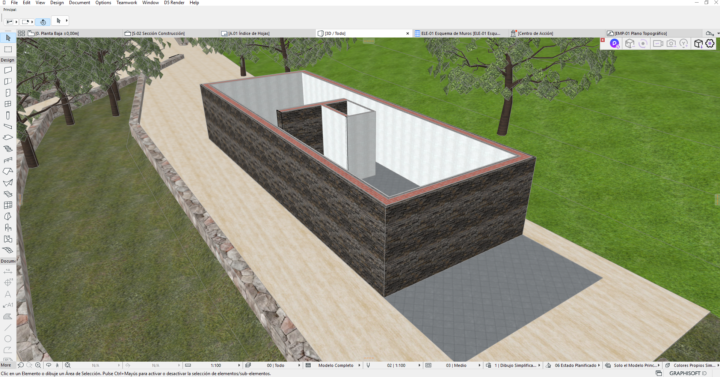720x377 pixels.
Task: Switch to S-02 Sección Construcción tab
Action: [170, 33]
